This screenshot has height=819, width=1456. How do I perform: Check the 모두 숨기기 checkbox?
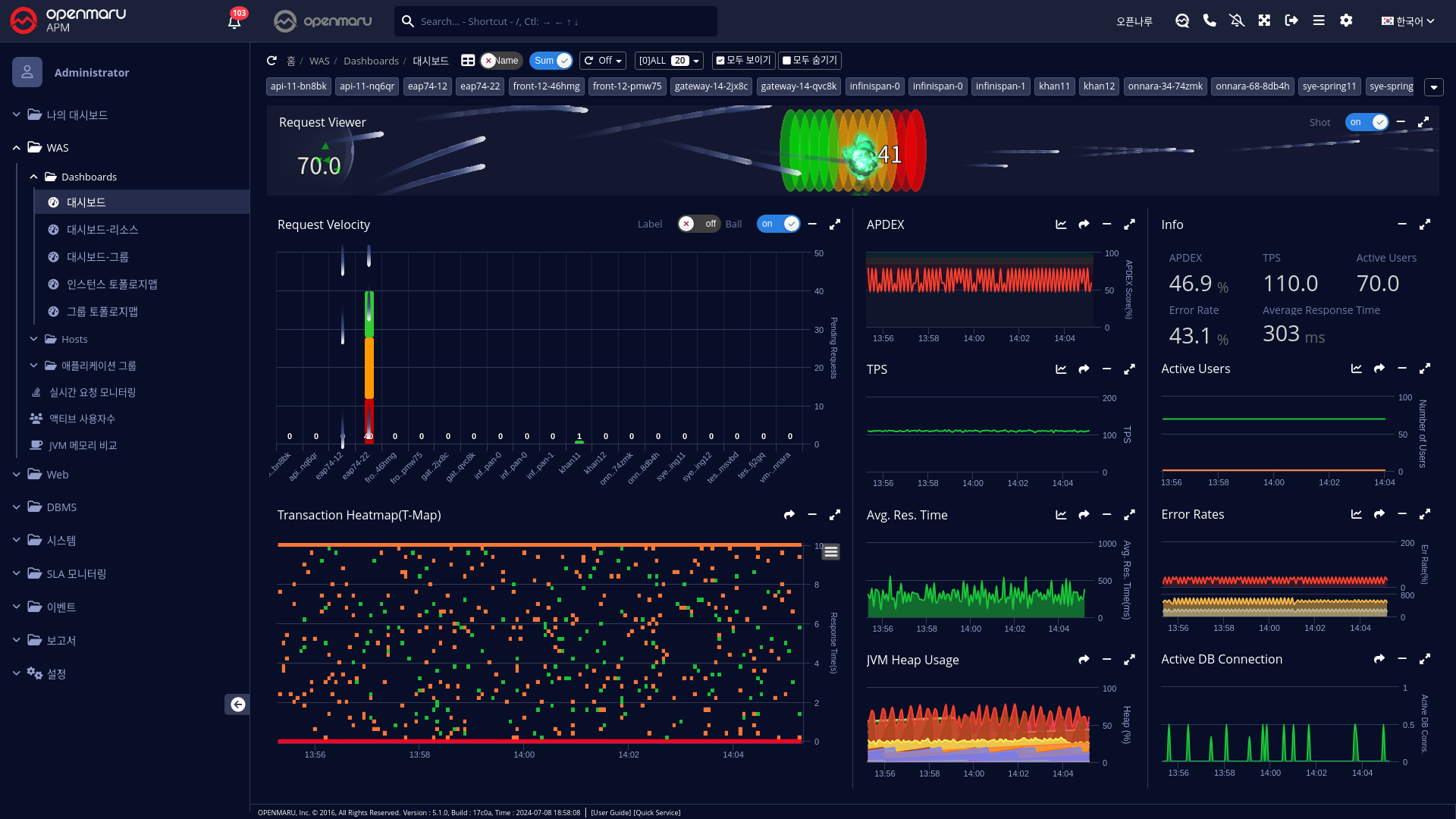(x=786, y=61)
